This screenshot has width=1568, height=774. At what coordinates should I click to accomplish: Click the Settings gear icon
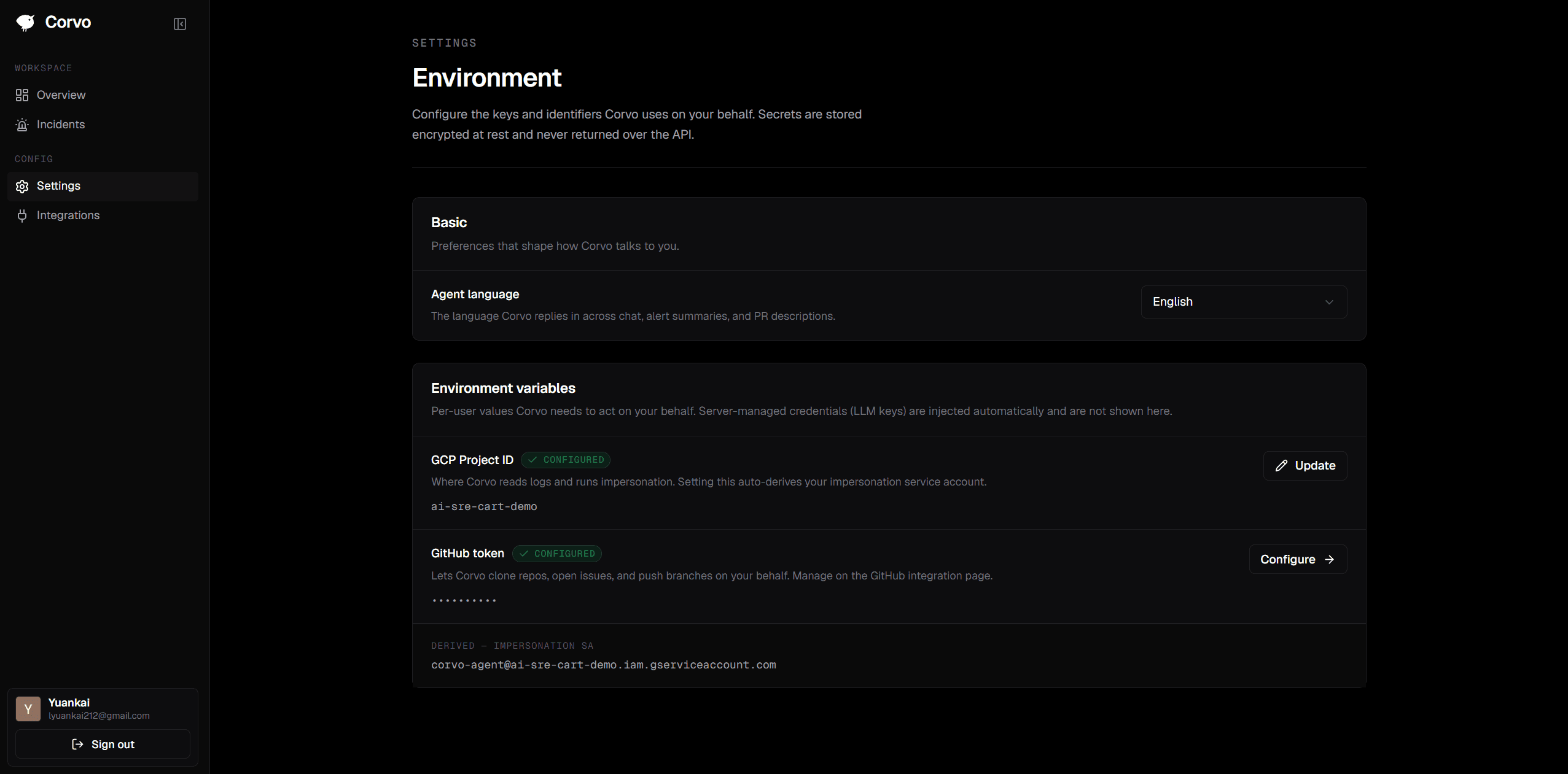22,186
